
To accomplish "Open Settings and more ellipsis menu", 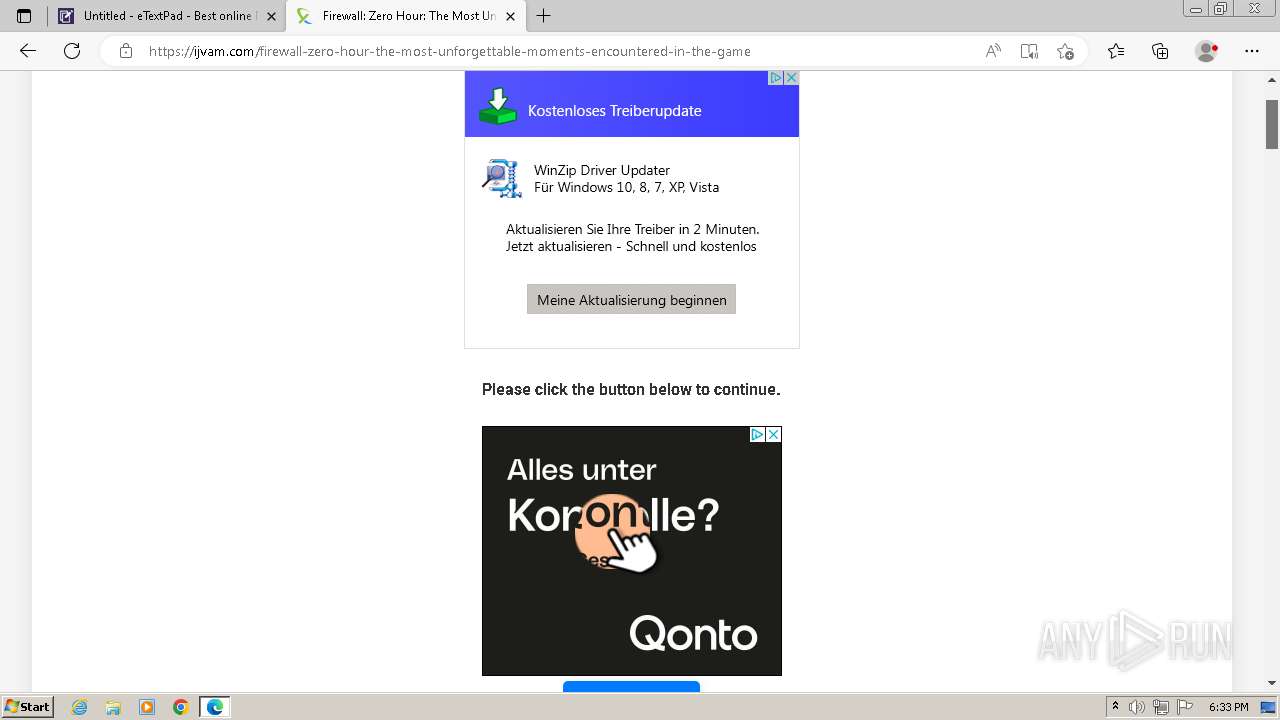I will [x=1252, y=51].
